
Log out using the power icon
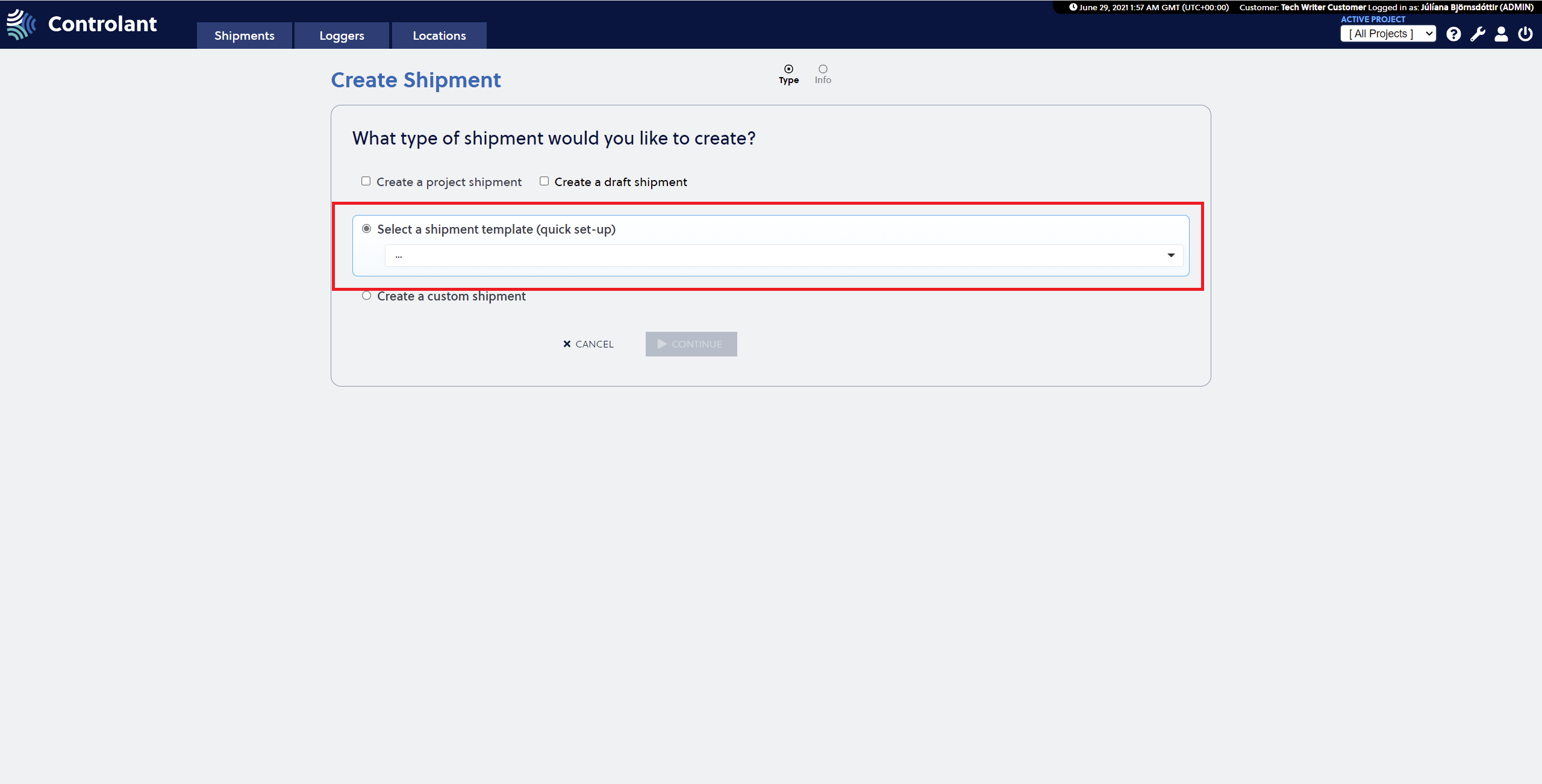1525,34
